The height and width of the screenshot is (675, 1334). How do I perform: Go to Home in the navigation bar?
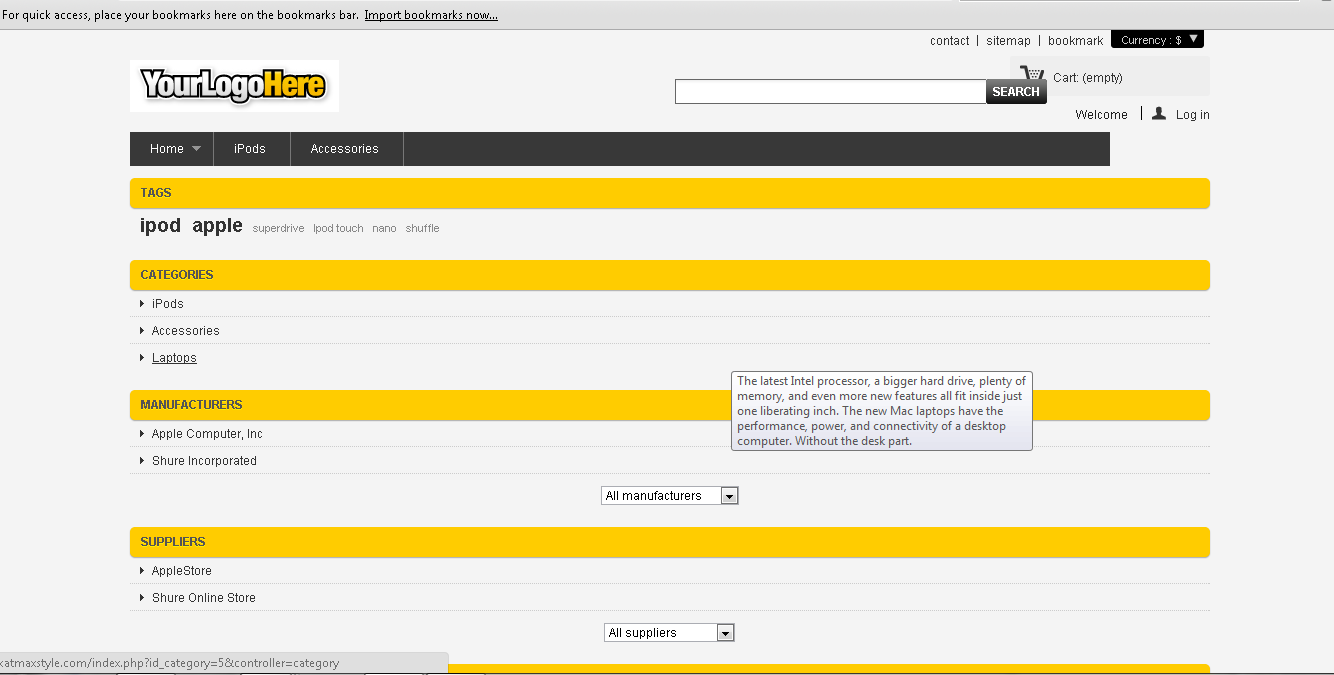(167, 149)
